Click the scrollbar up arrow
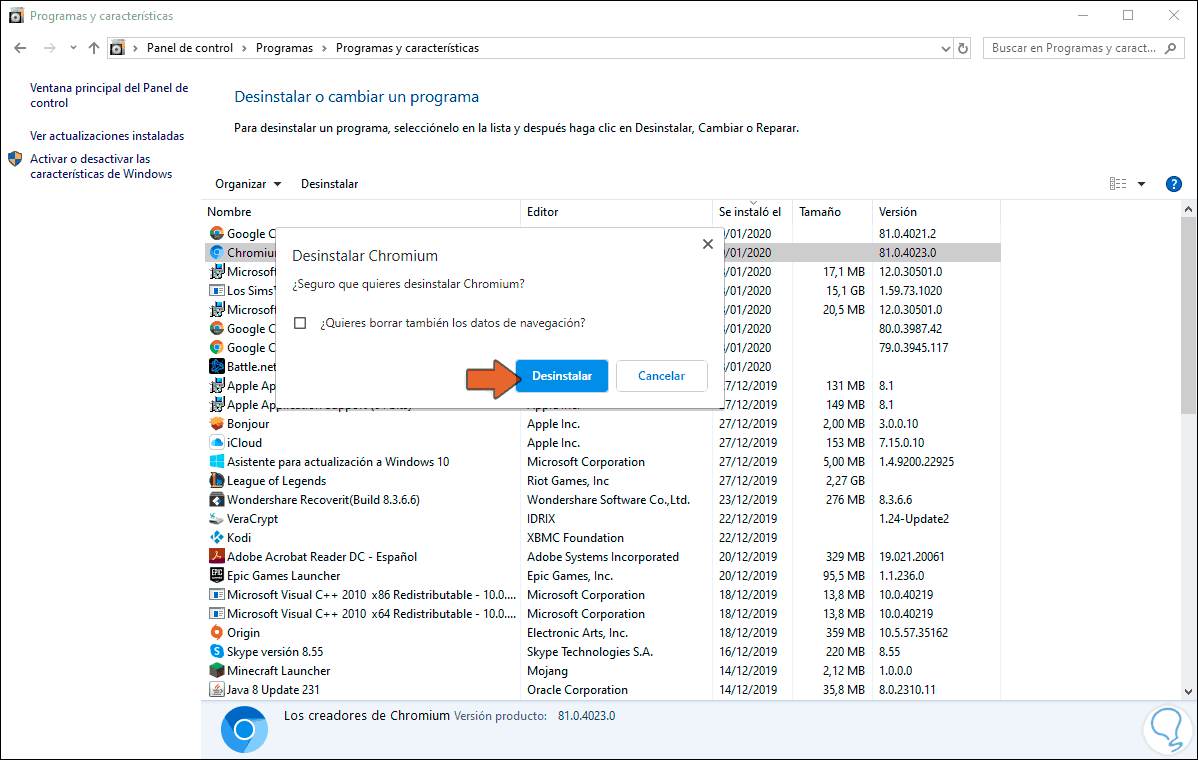The width and height of the screenshot is (1198, 760). pos(1188,209)
